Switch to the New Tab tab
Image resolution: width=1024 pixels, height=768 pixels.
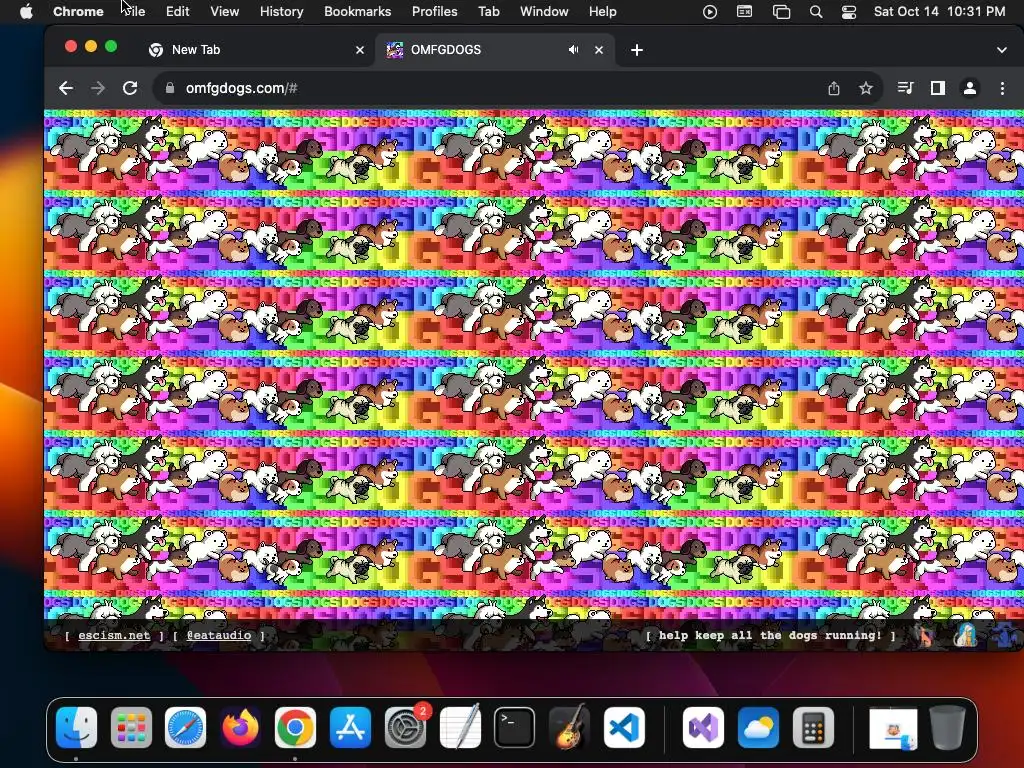click(x=255, y=50)
